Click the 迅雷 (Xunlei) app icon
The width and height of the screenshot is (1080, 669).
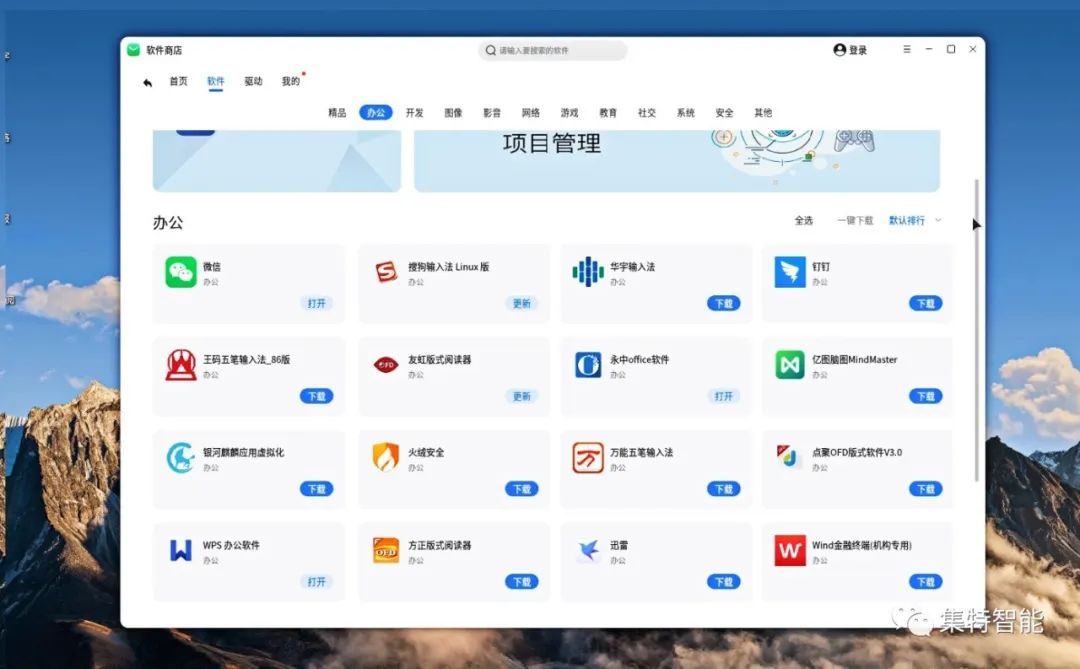point(588,550)
